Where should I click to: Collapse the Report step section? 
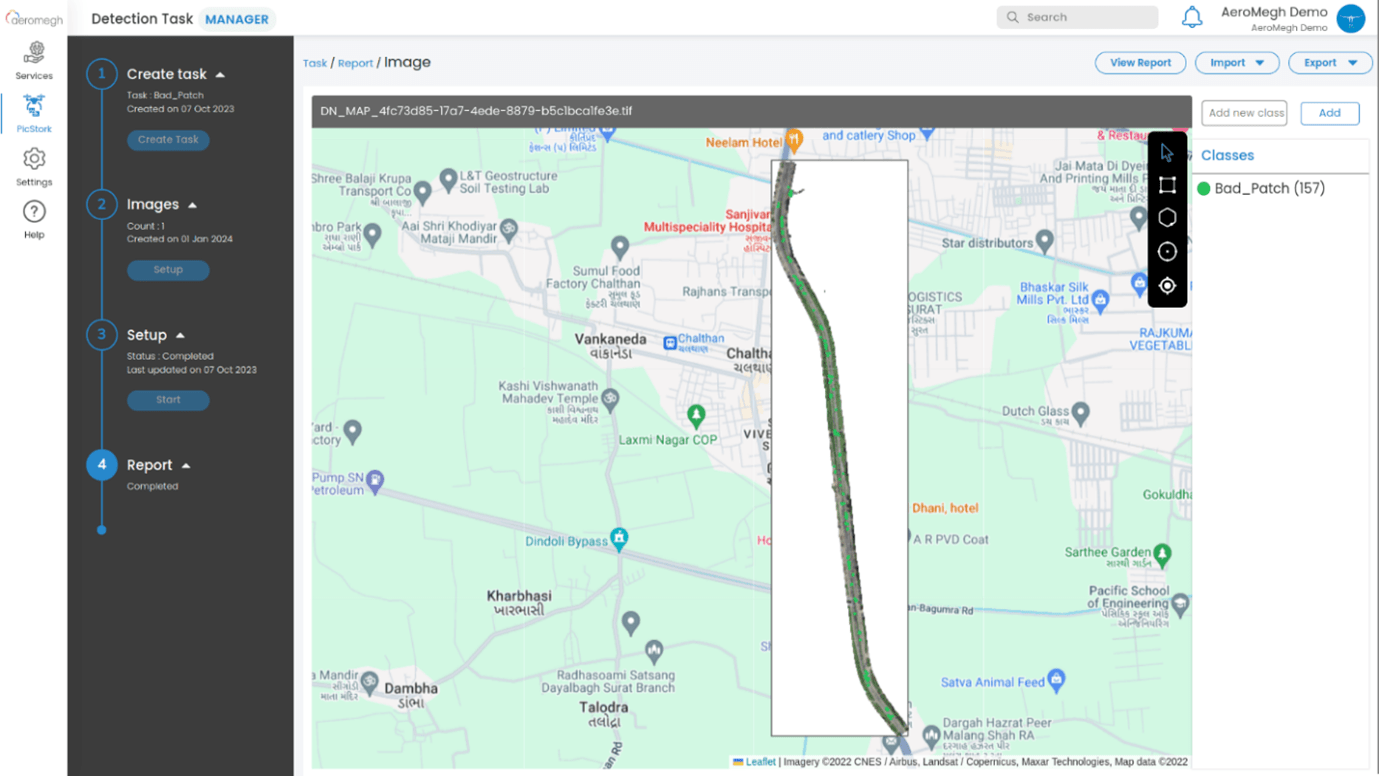[x=186, y=466]
